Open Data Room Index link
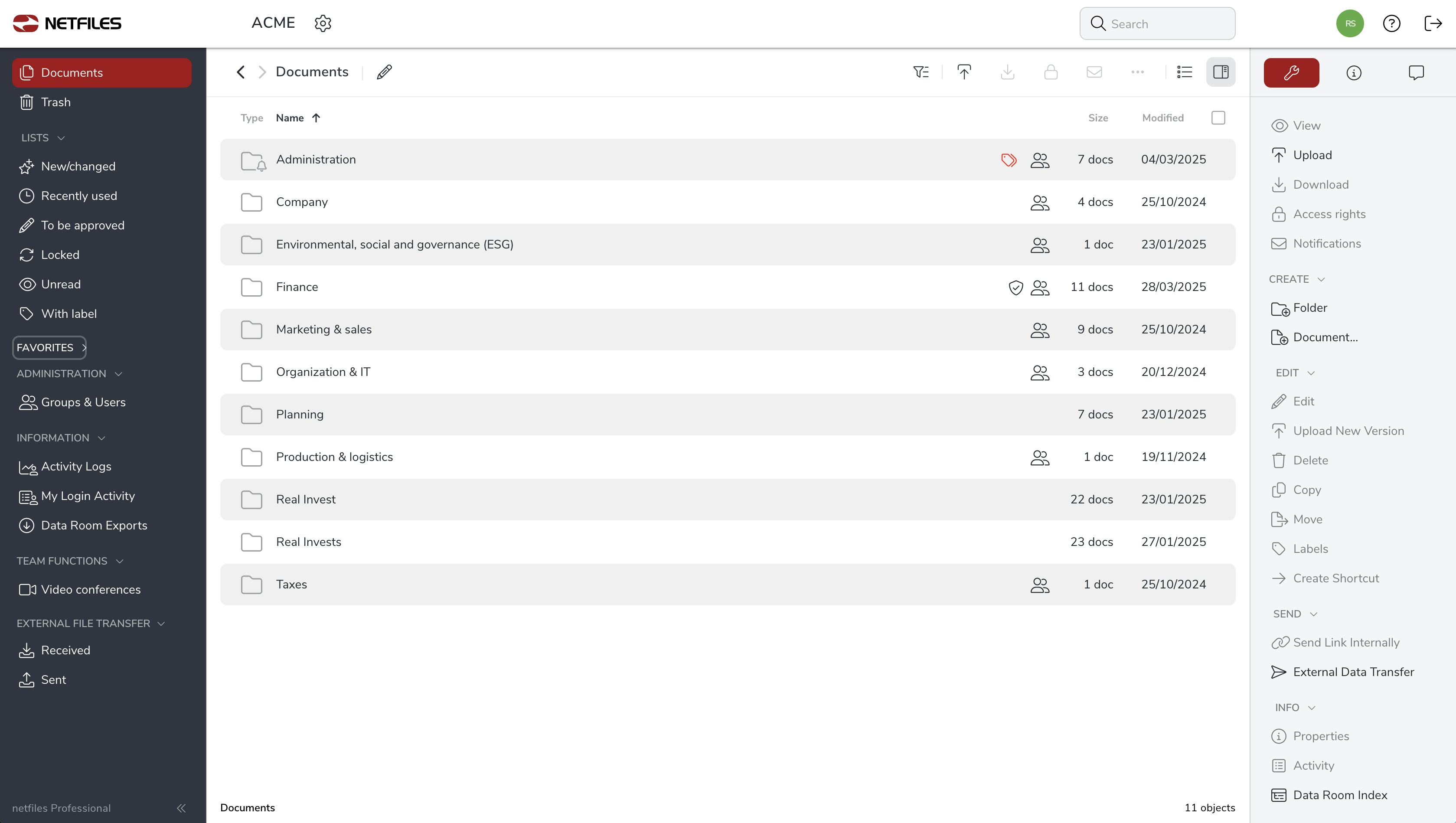The image size is (1456, 823). tap(1339, 795)
